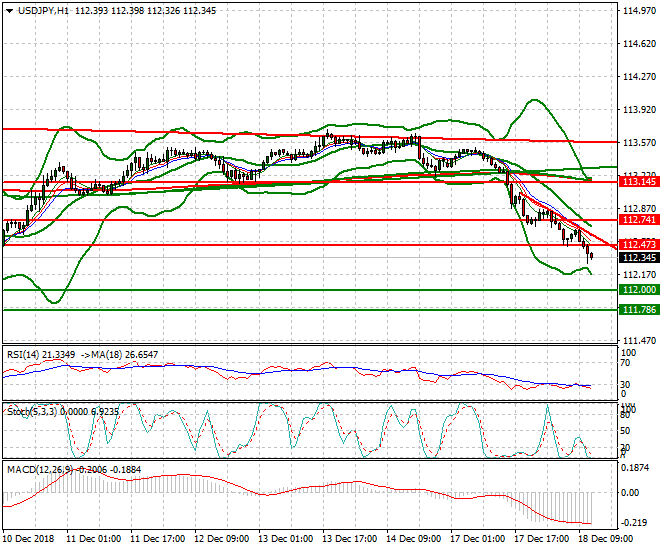This screenshot has width=660, height=550.
Task: Click the MACD scale value 0.1874
Action: (635, 468)
